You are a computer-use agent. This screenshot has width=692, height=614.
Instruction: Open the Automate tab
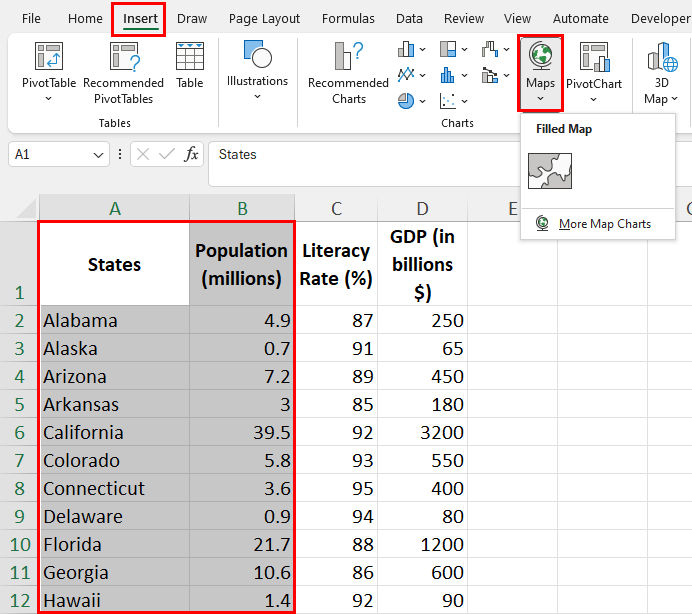click(x=581, y=19)
